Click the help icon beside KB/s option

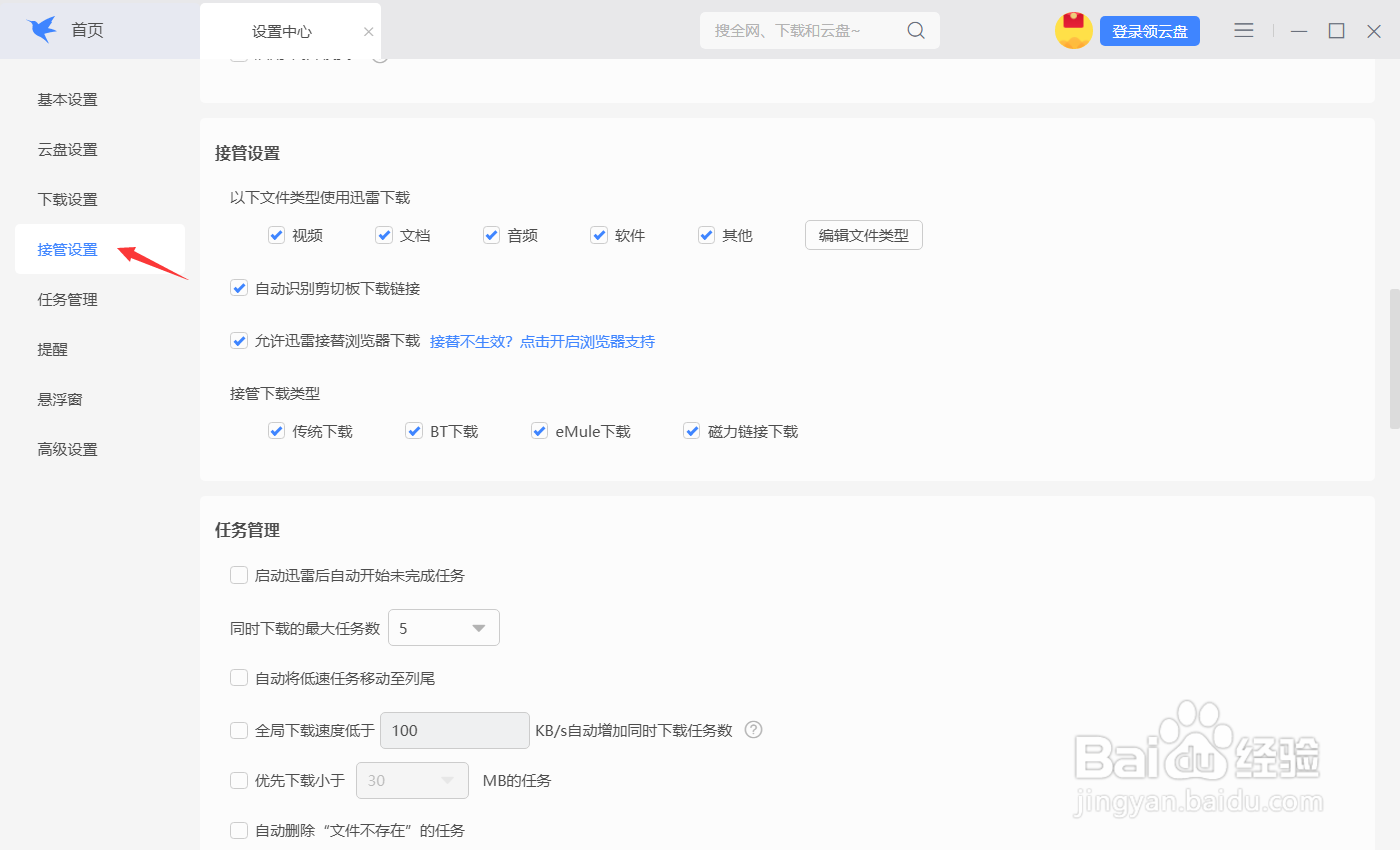point(754,730)
